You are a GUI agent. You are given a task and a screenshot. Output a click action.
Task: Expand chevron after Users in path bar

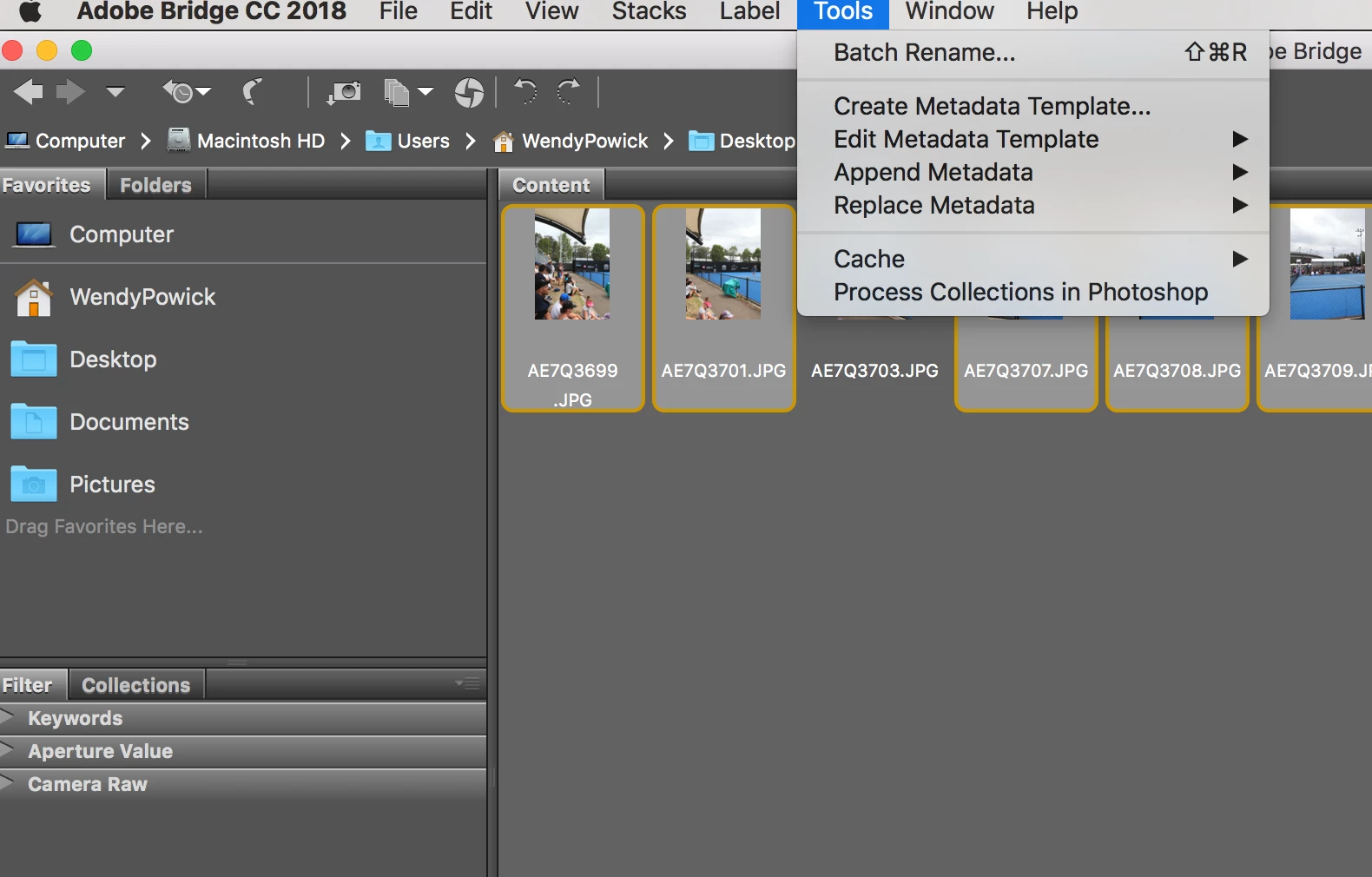click(470, 141)
